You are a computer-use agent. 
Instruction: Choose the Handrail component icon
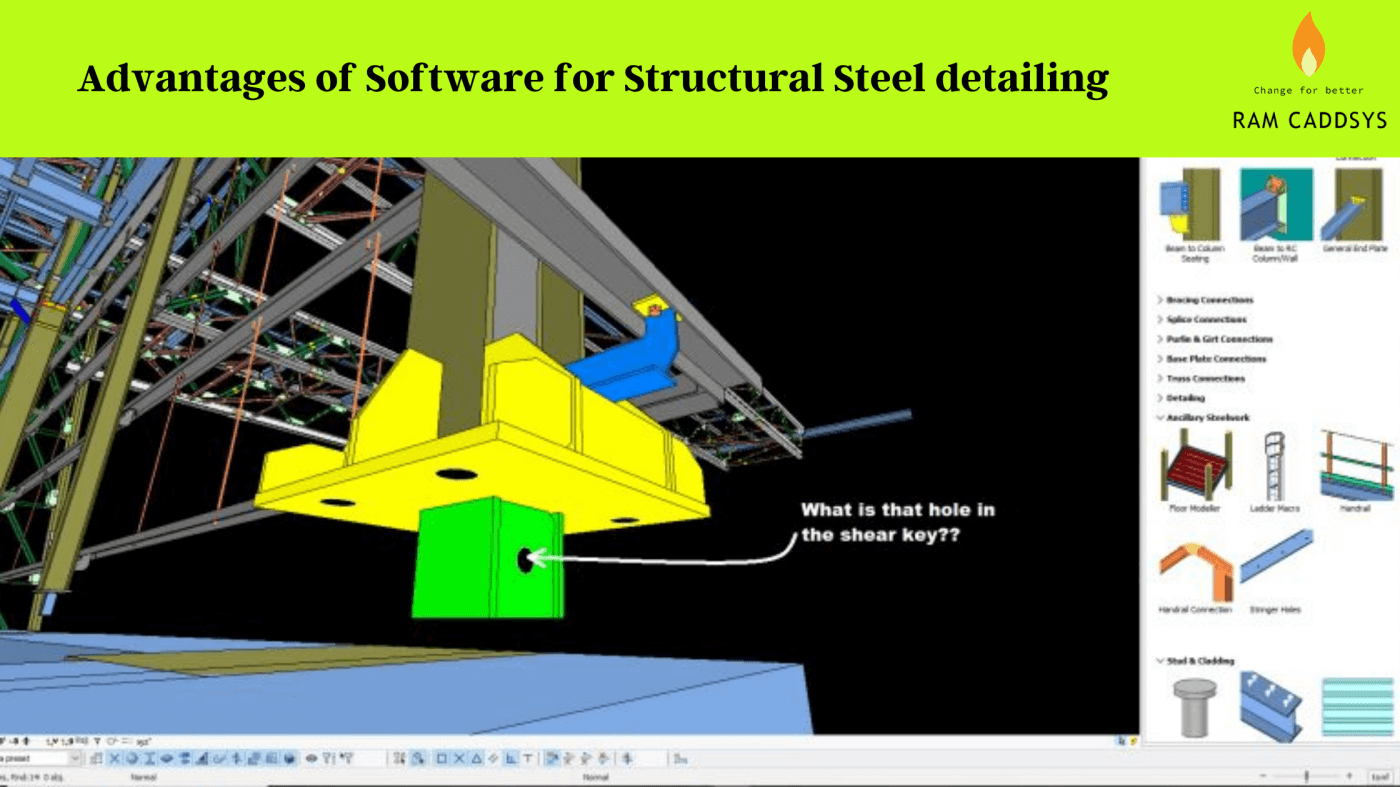[x=1356, y=464]
